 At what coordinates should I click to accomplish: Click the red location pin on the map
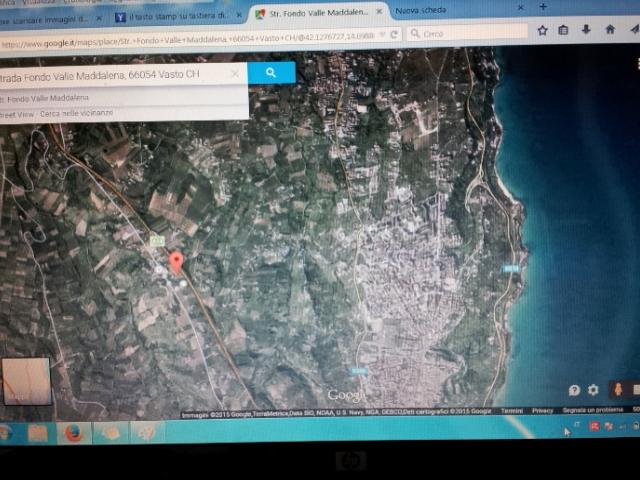coord(177,262)
